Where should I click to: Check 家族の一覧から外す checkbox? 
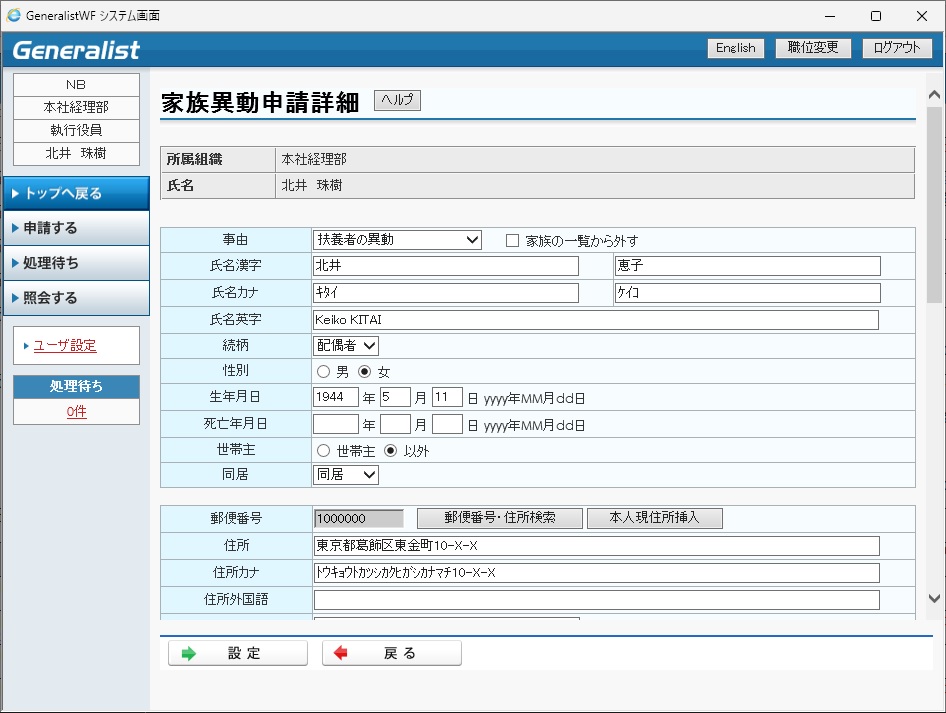pos(513,241)
